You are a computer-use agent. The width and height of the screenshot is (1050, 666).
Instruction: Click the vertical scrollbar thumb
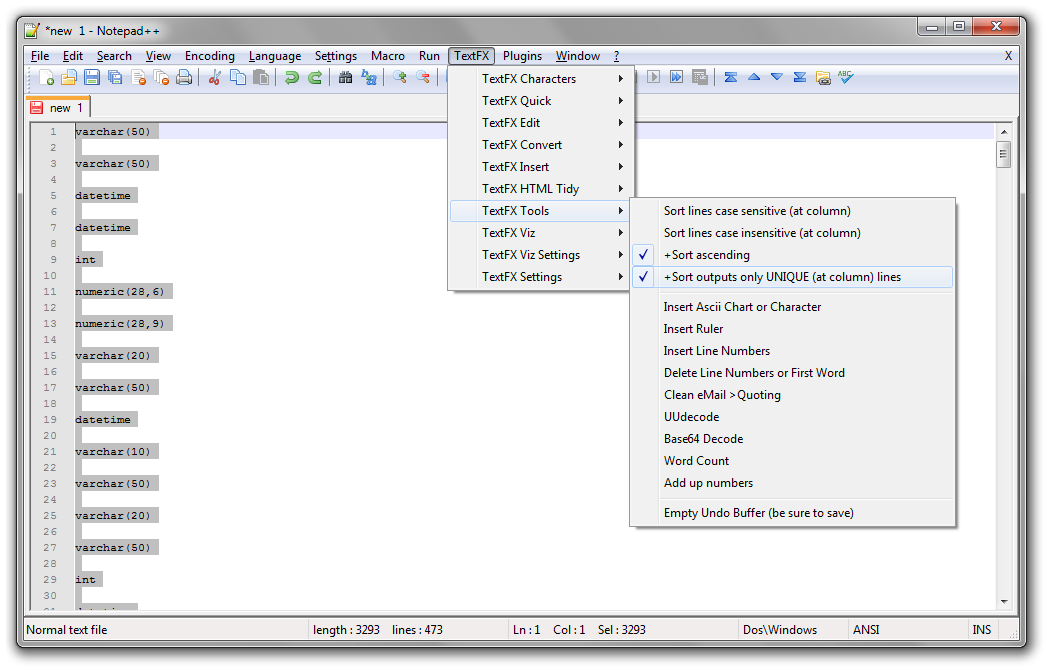pos(1003,155)
